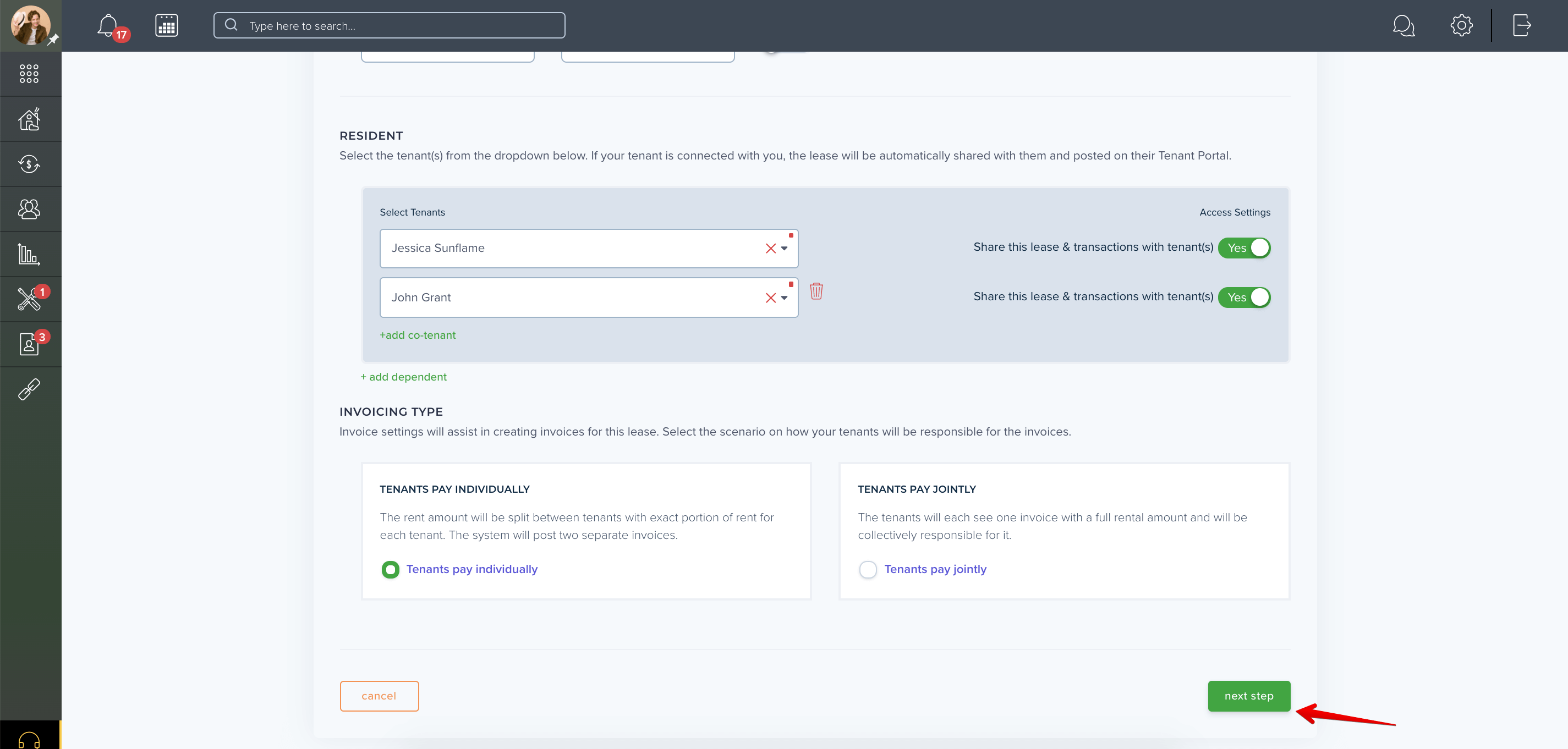Viewport: 1568px width, 749px height.
Task: Expand the Jessica Sunflame dropdown arrow
Action: [x=785, y=248]
